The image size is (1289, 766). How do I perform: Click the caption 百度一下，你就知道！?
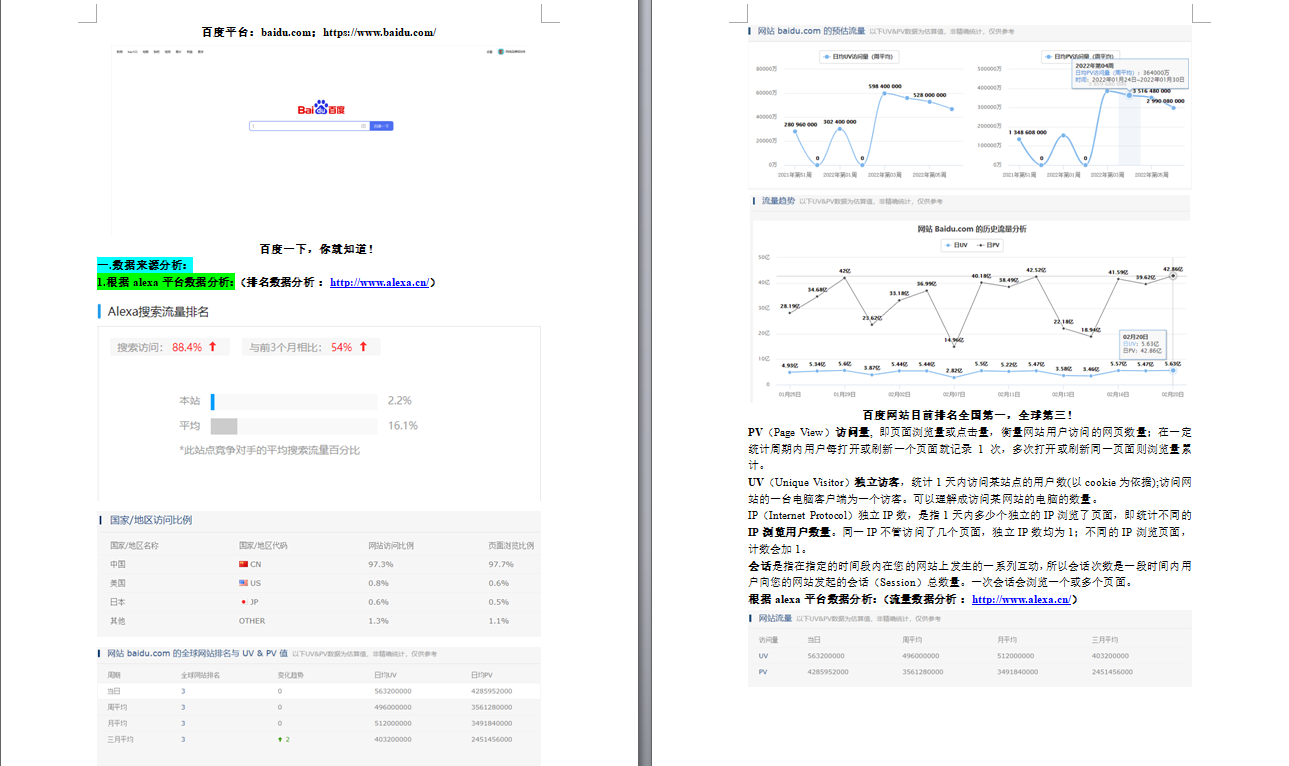point(316,248)
